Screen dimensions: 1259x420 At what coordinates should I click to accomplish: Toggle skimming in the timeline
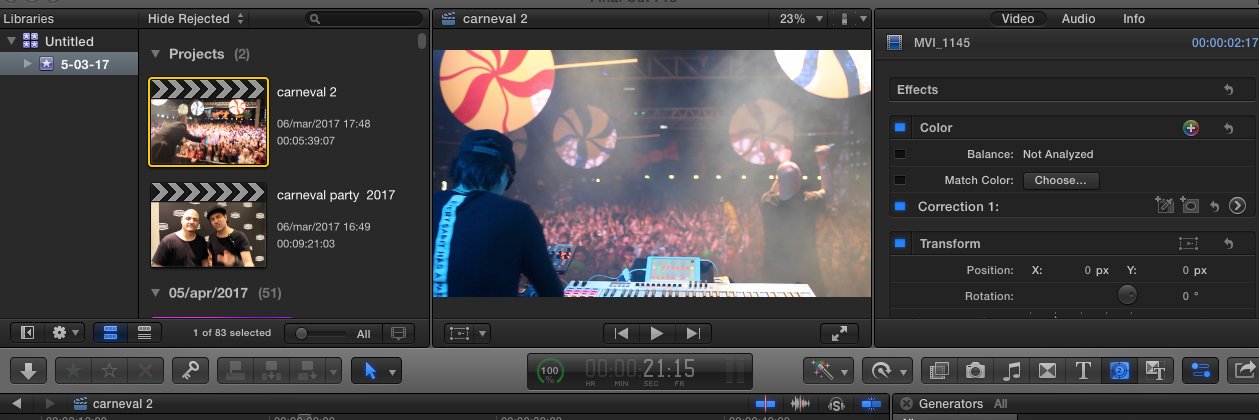click(765, 404)
